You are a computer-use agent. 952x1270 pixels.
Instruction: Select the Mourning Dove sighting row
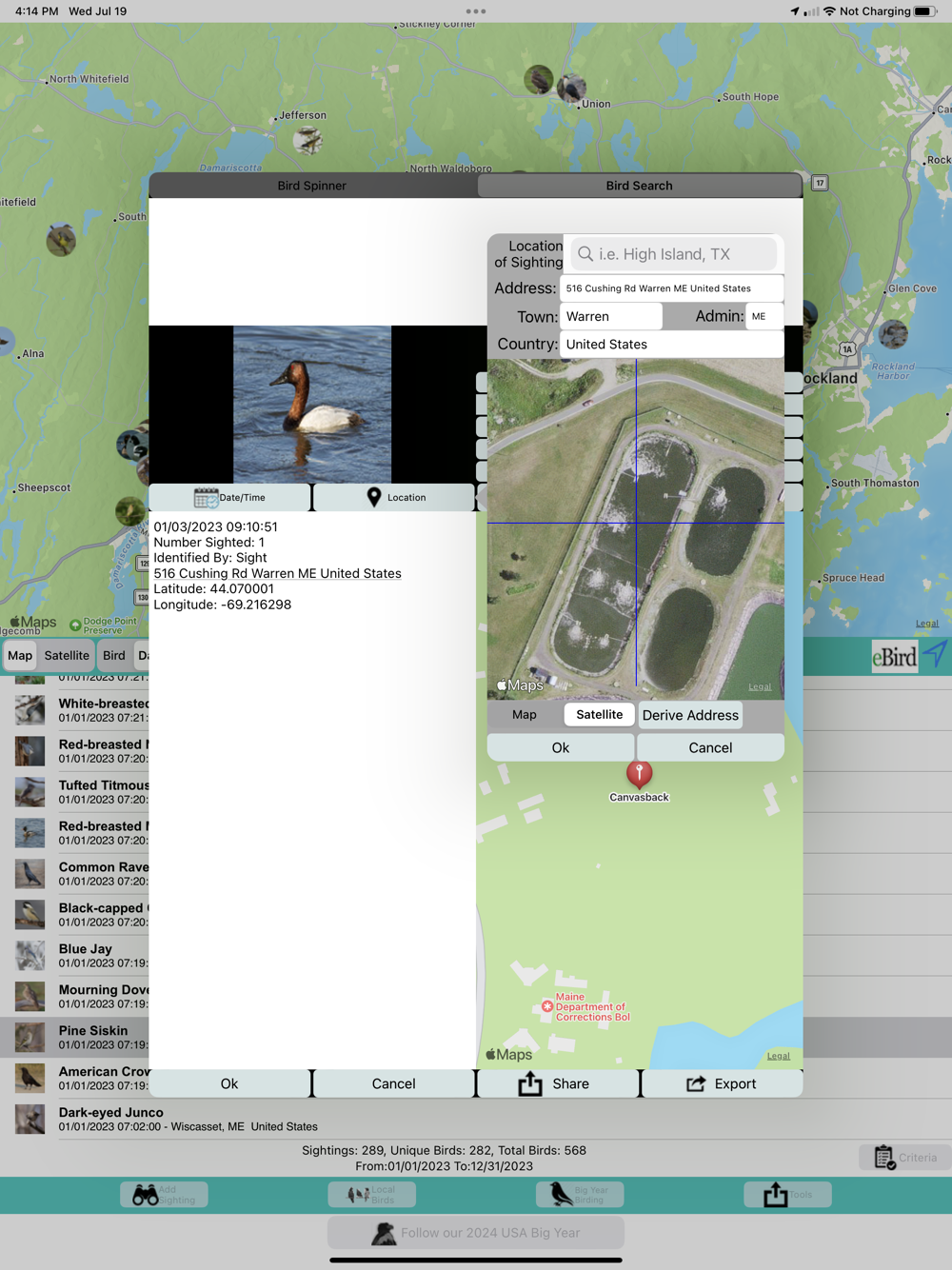[74, 996]
